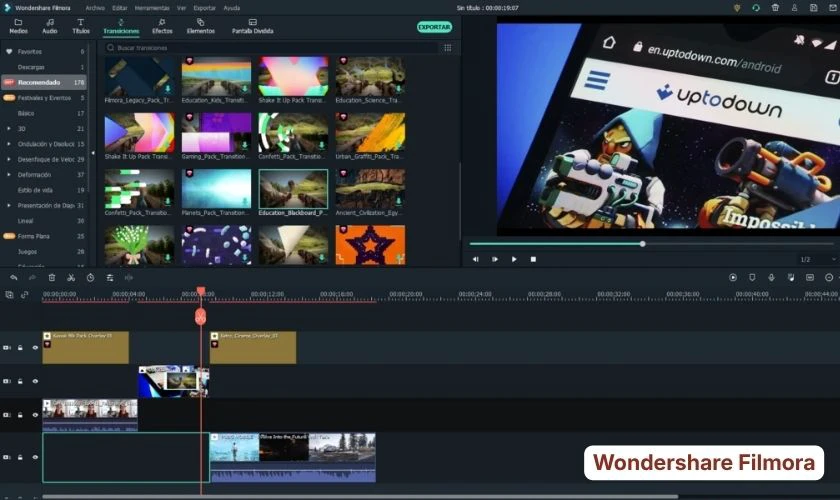
Task: Zoom out the timeline with minus icon
Action: click(x=829, y=277)
